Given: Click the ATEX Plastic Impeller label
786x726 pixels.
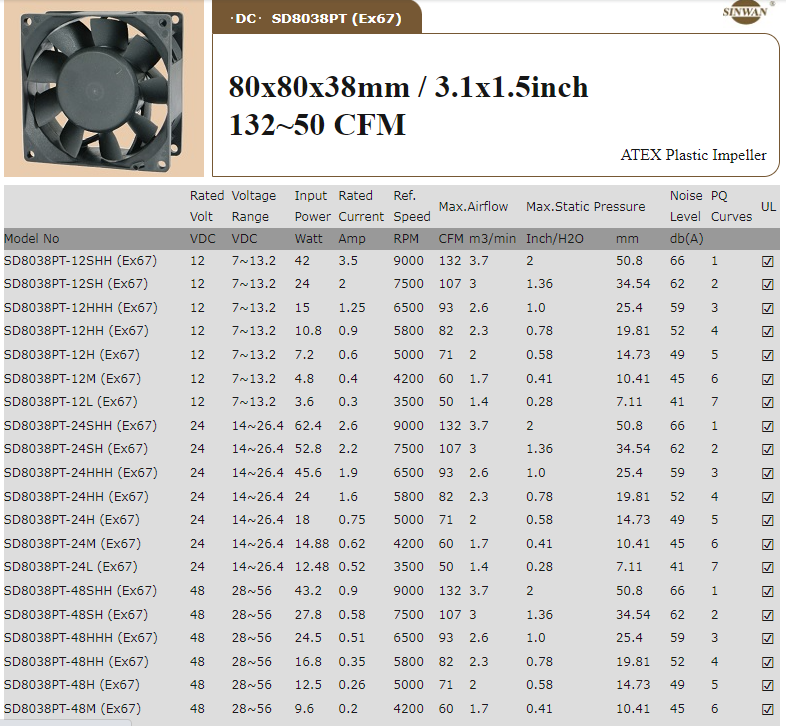Looking at the screenshot, I should coord(693,155).
